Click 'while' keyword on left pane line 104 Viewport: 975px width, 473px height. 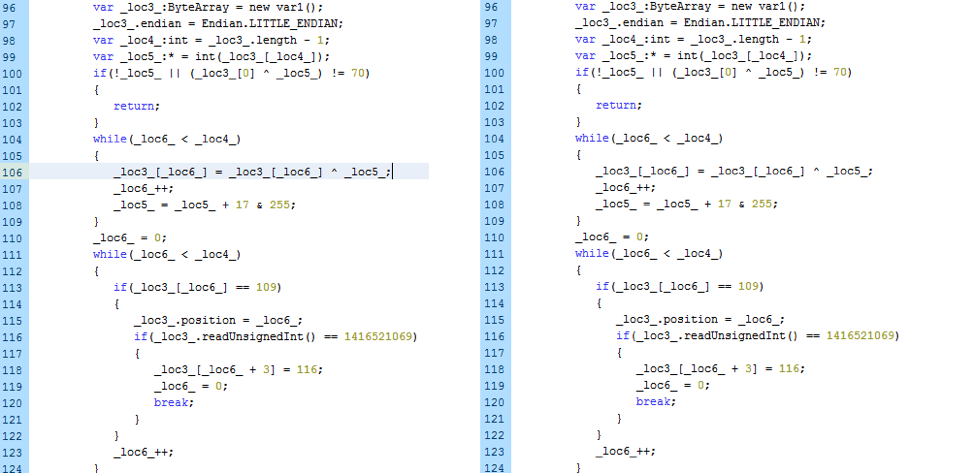click(110, 139)
